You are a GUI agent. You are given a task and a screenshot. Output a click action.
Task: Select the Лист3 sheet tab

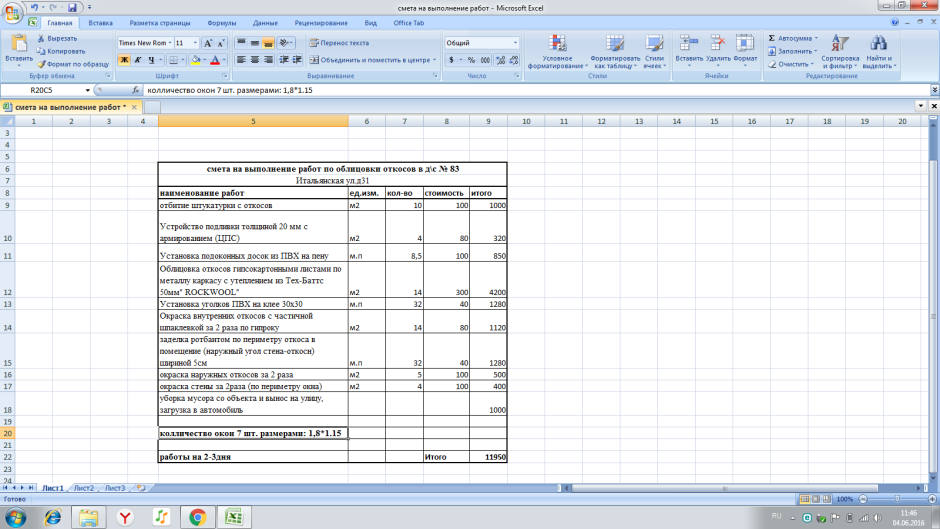pyautogui.click(x=115, y=488)
